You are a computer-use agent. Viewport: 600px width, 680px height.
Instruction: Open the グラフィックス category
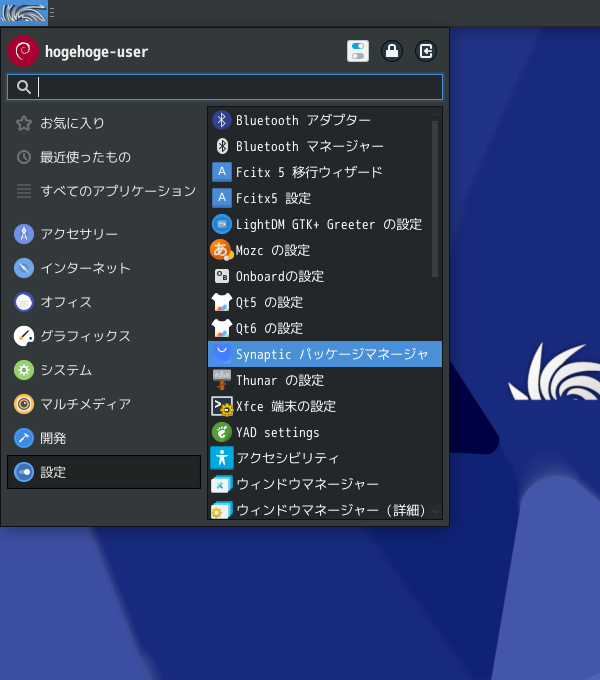coord(104,336)
